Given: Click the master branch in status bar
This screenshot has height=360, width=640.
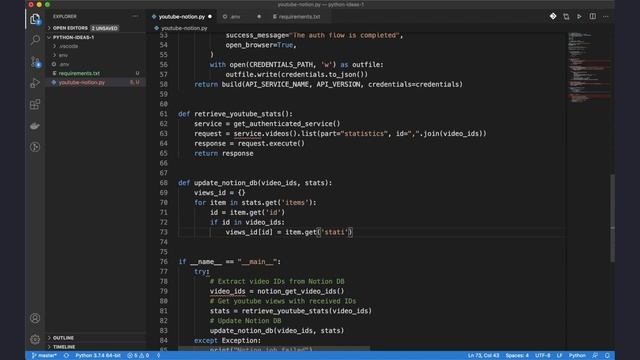Looking at the screenshot, I should coord(44,356).
